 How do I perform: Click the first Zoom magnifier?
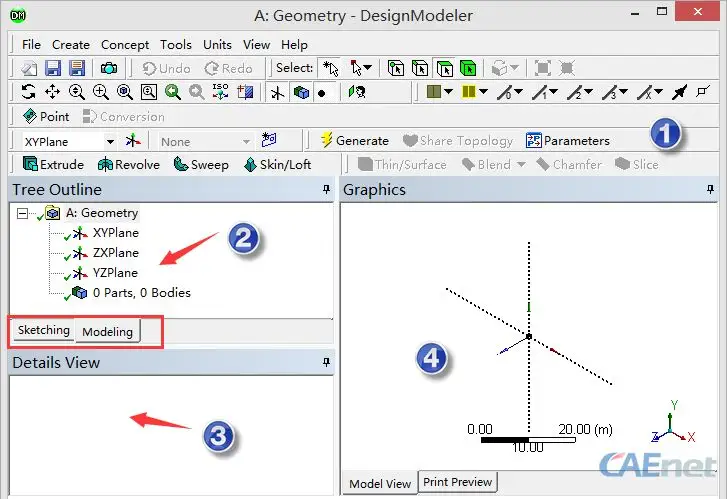[x=77, y=92]
